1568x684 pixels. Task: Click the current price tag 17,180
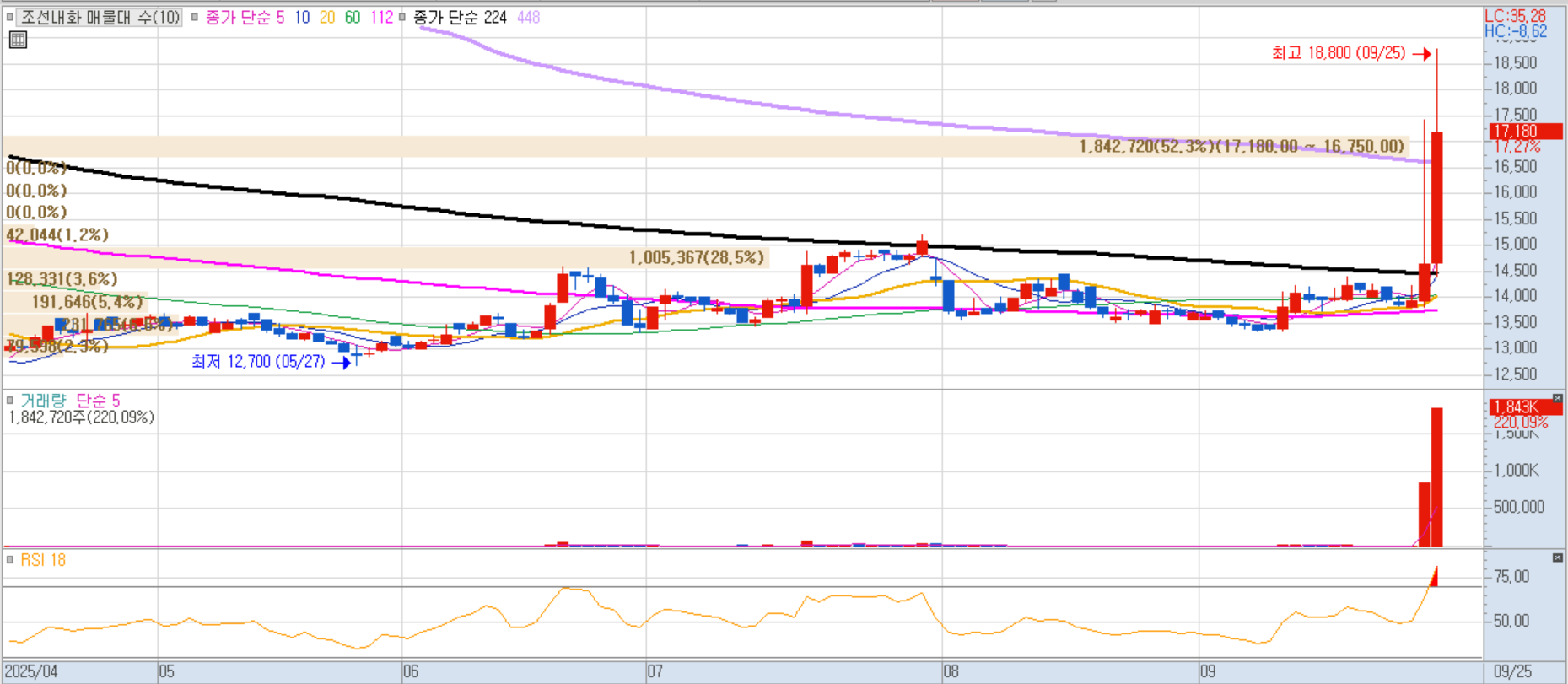pos(1526,132)
